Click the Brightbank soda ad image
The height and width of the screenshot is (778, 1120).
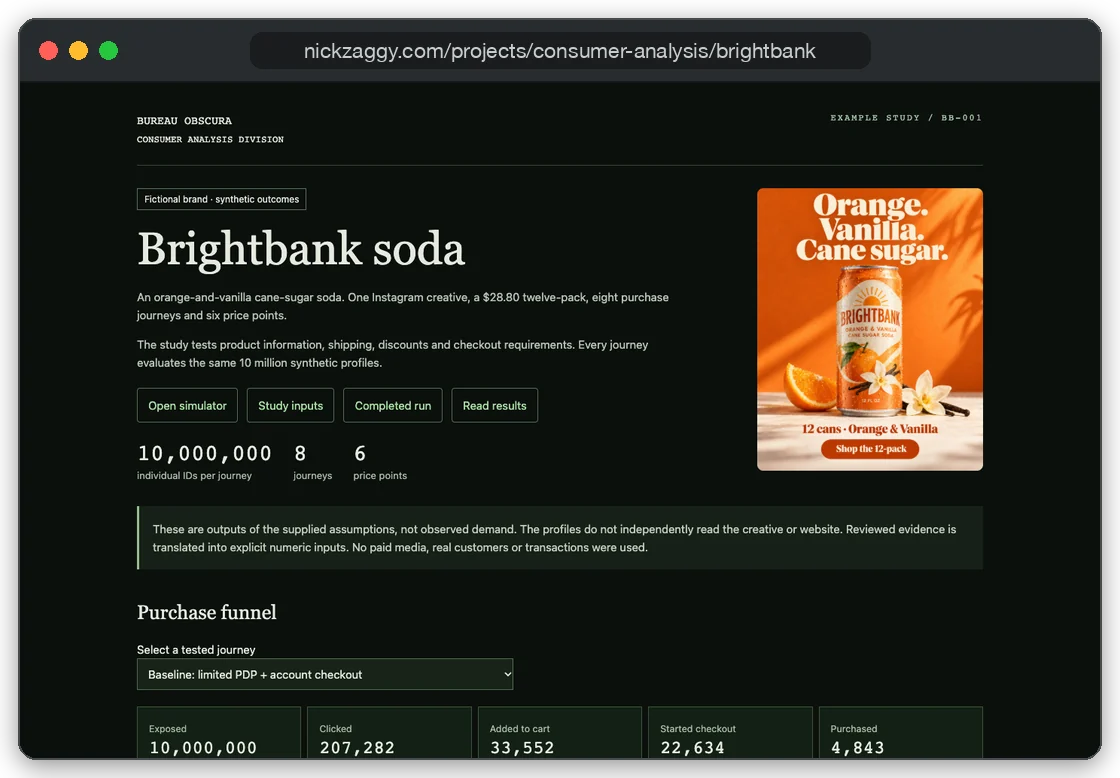tap(870, 329)
